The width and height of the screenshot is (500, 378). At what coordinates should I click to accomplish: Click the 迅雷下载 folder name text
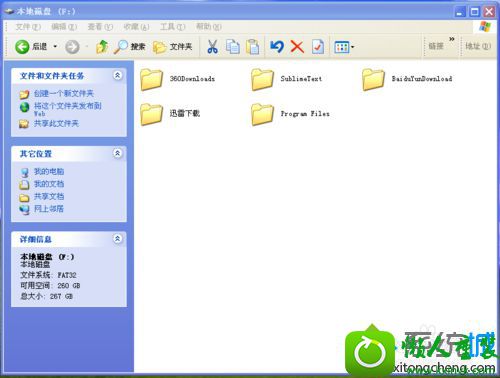point(185,113)
